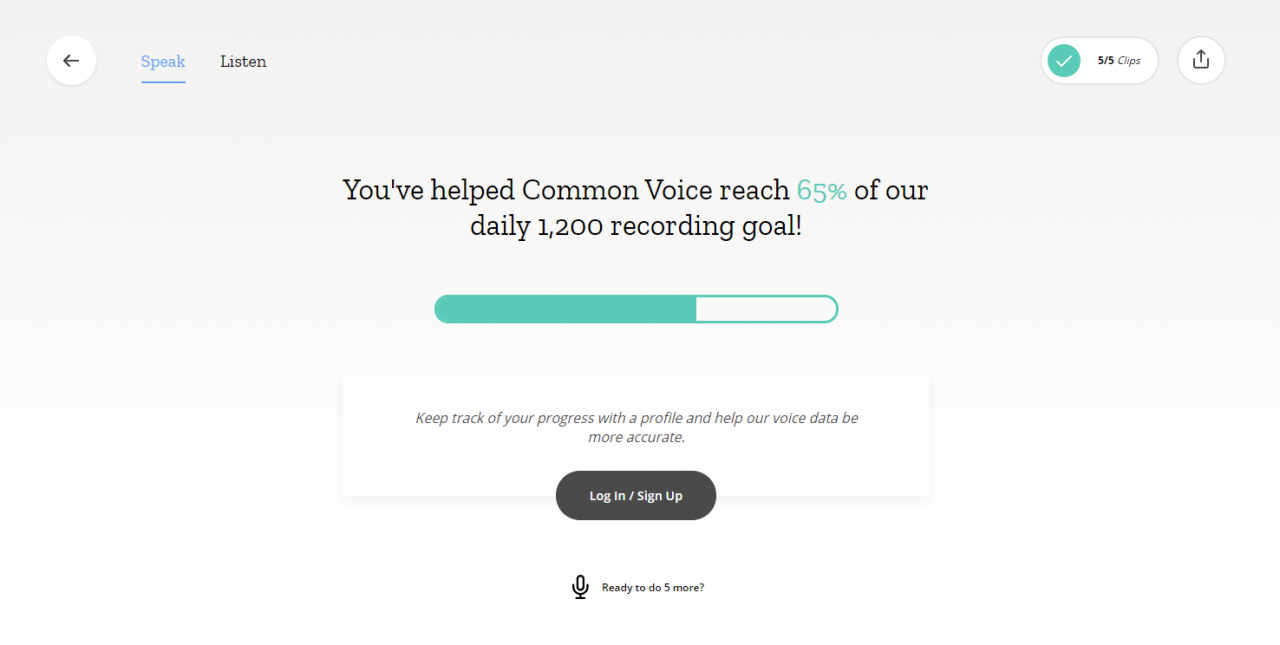Go back using the left arrow button
The image size is (1280, 645).
[x=71, y=61]
